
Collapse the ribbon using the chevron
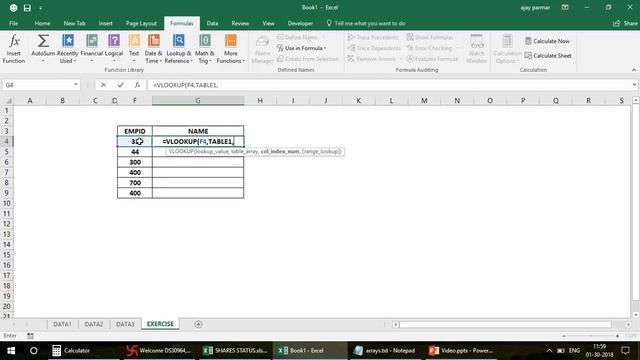pos(634,70)
